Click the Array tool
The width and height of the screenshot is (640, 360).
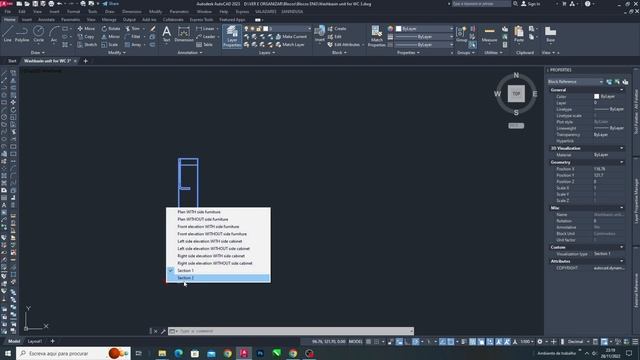(x=133, y=44)
